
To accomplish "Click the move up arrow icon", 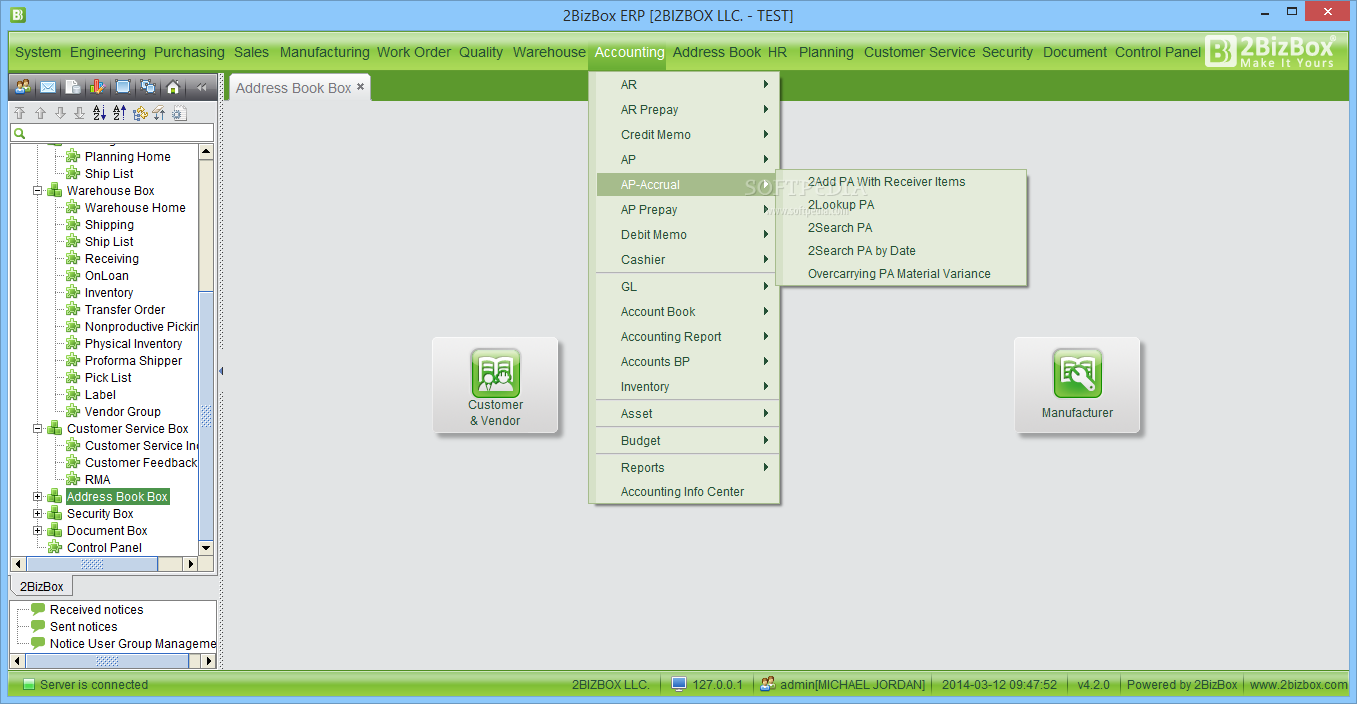I will point(40,113).
